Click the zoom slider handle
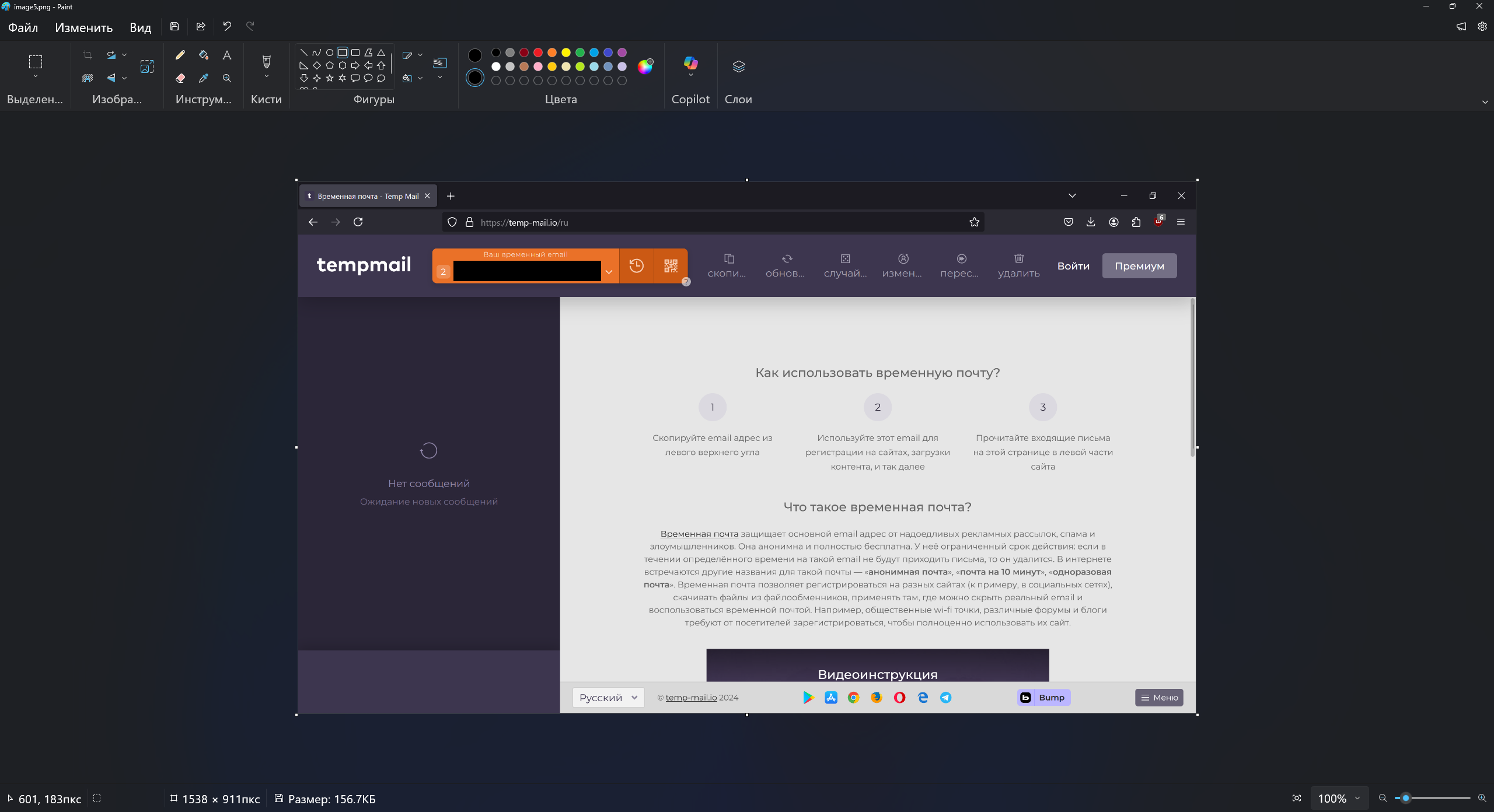This screenshot has height=812, width=1494. (1406, 798)
